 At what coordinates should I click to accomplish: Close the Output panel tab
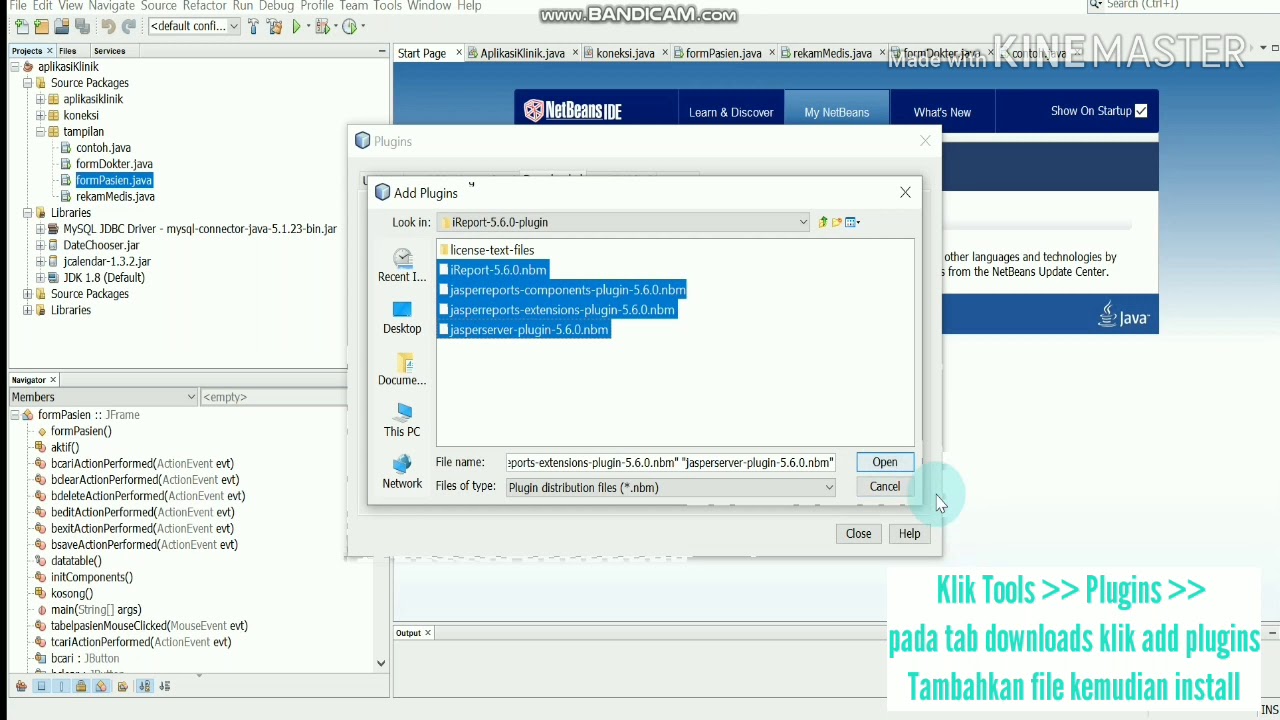click(x=428, y=633)
